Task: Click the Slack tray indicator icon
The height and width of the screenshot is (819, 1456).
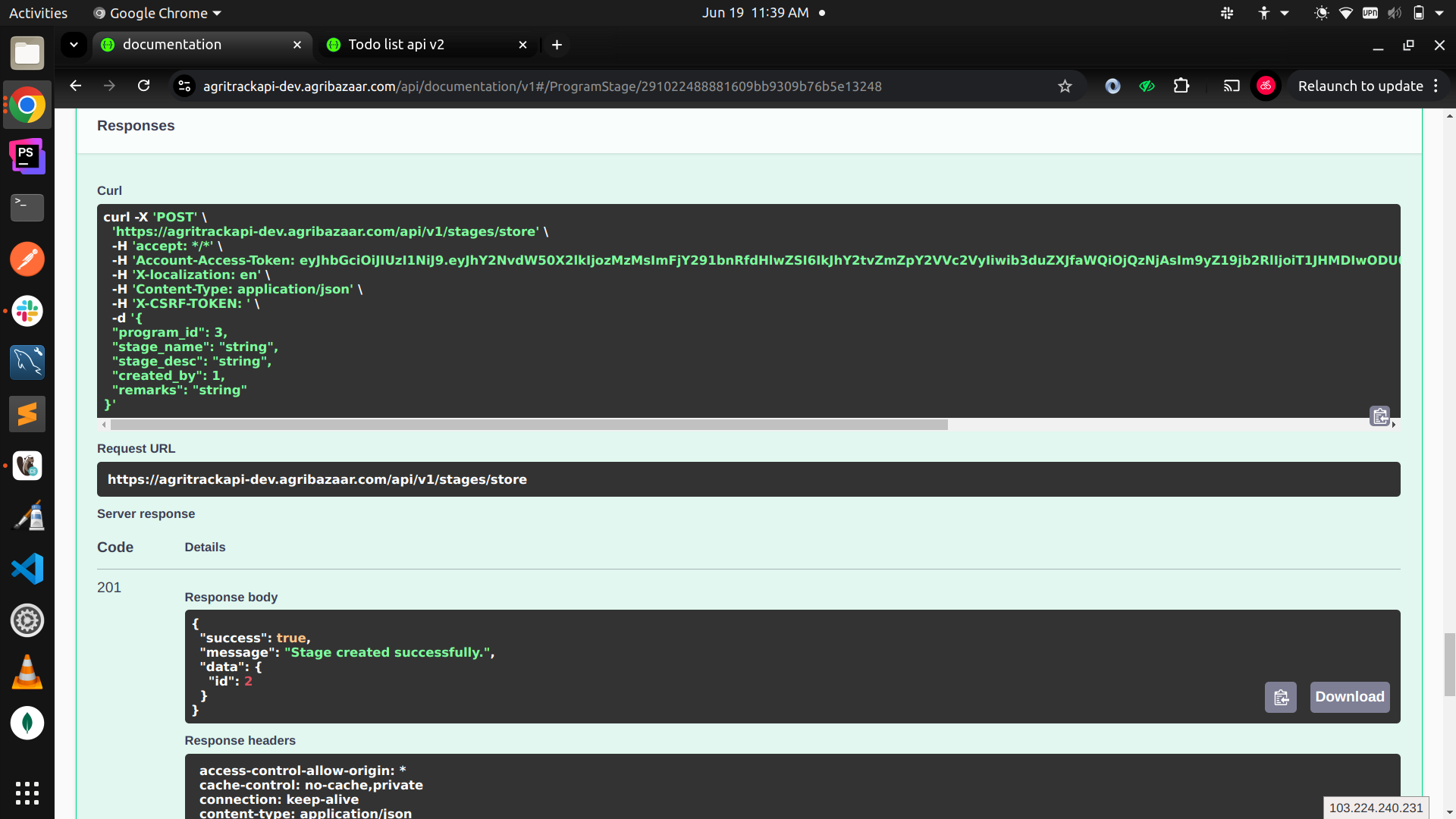Action: [x=1227, y=13]
